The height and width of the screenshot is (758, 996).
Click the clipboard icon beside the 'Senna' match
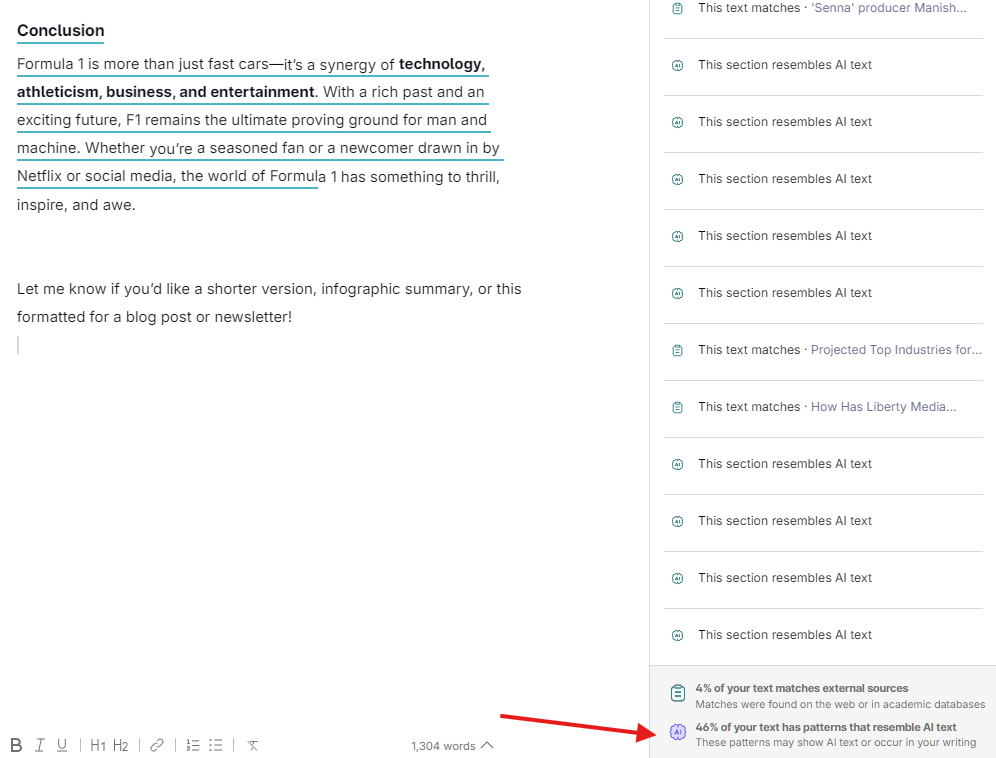678,9
